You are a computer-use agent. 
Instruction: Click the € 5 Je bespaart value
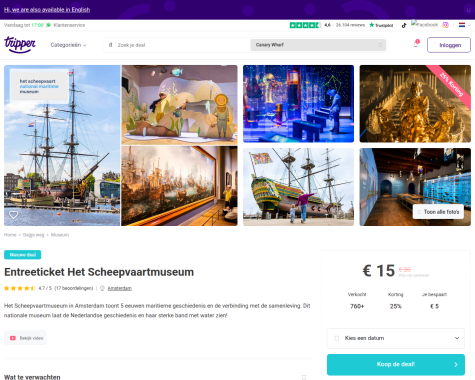coord(434,306)
